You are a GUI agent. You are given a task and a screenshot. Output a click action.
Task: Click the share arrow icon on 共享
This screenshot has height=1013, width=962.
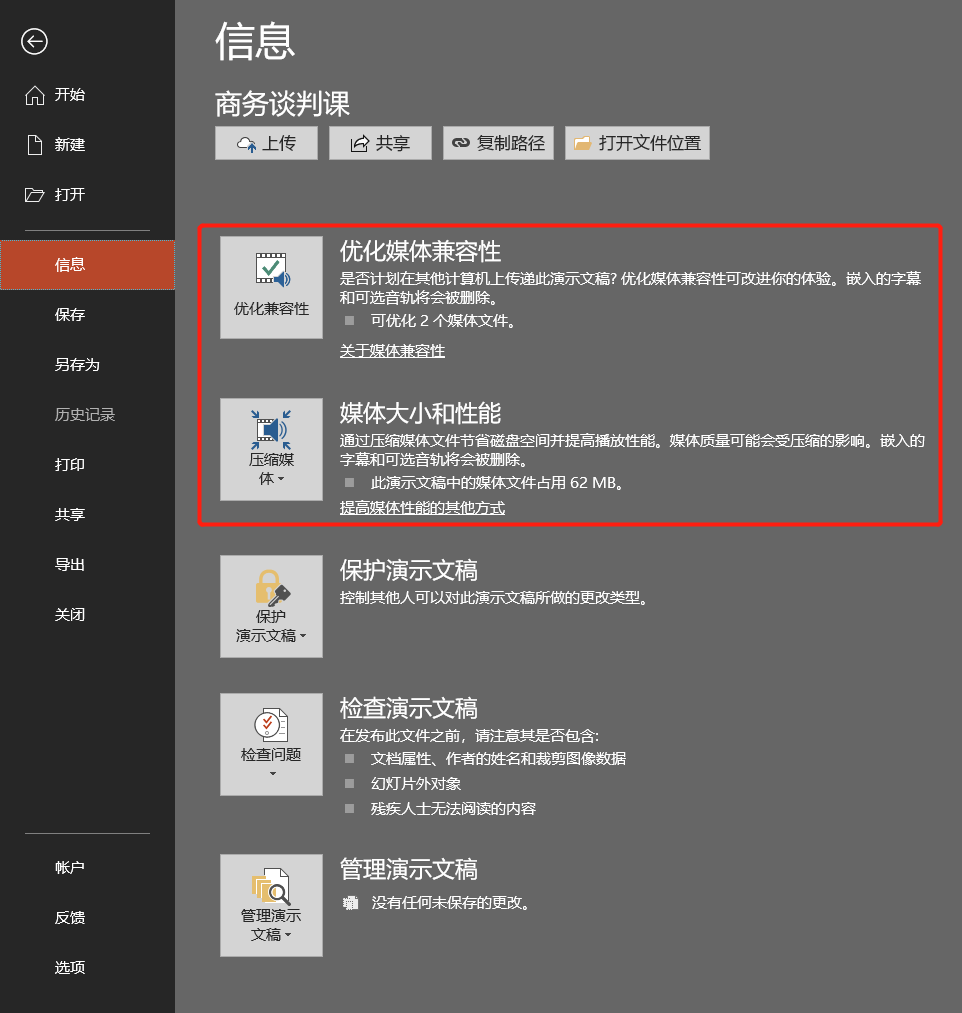[x=359, y=143]
